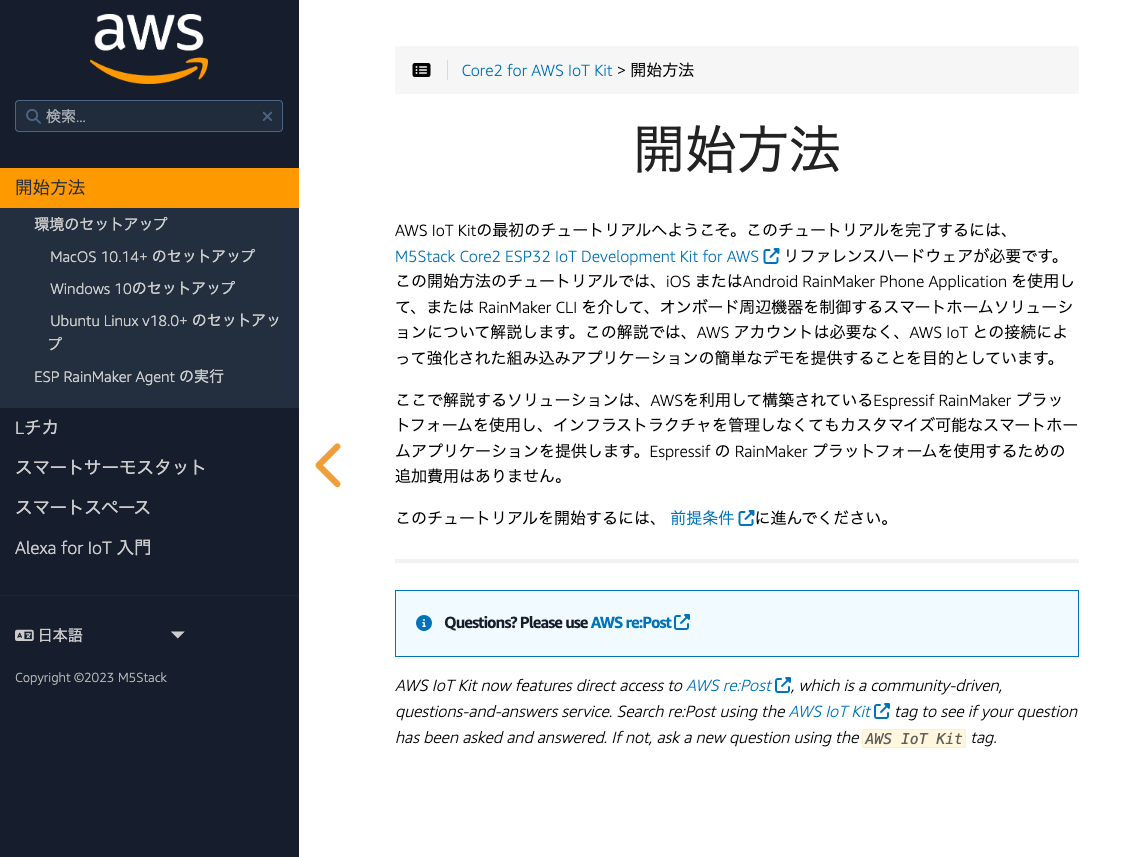Go to スマートスペース chapter
This screenshot has height=857, width=1126.
pyautogui.click(x=83, y=508)
